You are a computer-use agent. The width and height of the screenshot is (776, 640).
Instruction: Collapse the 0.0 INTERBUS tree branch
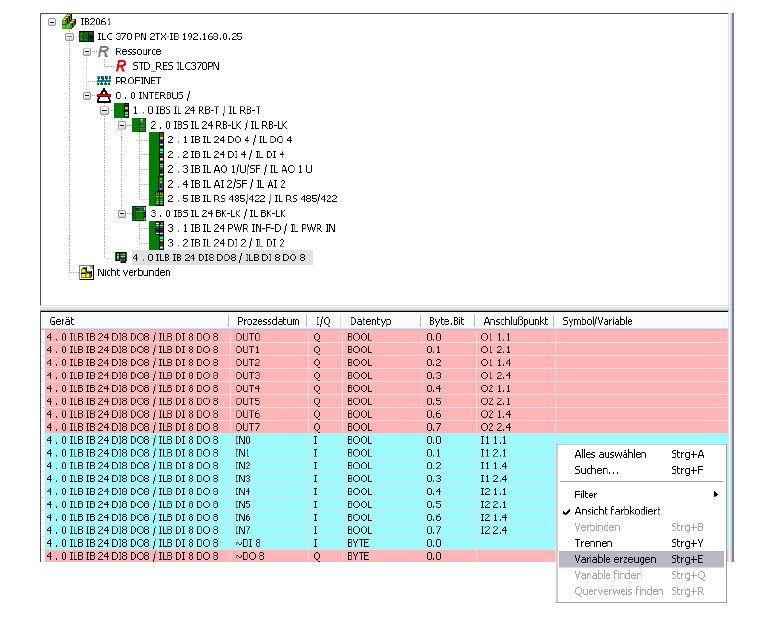[87, 96]
